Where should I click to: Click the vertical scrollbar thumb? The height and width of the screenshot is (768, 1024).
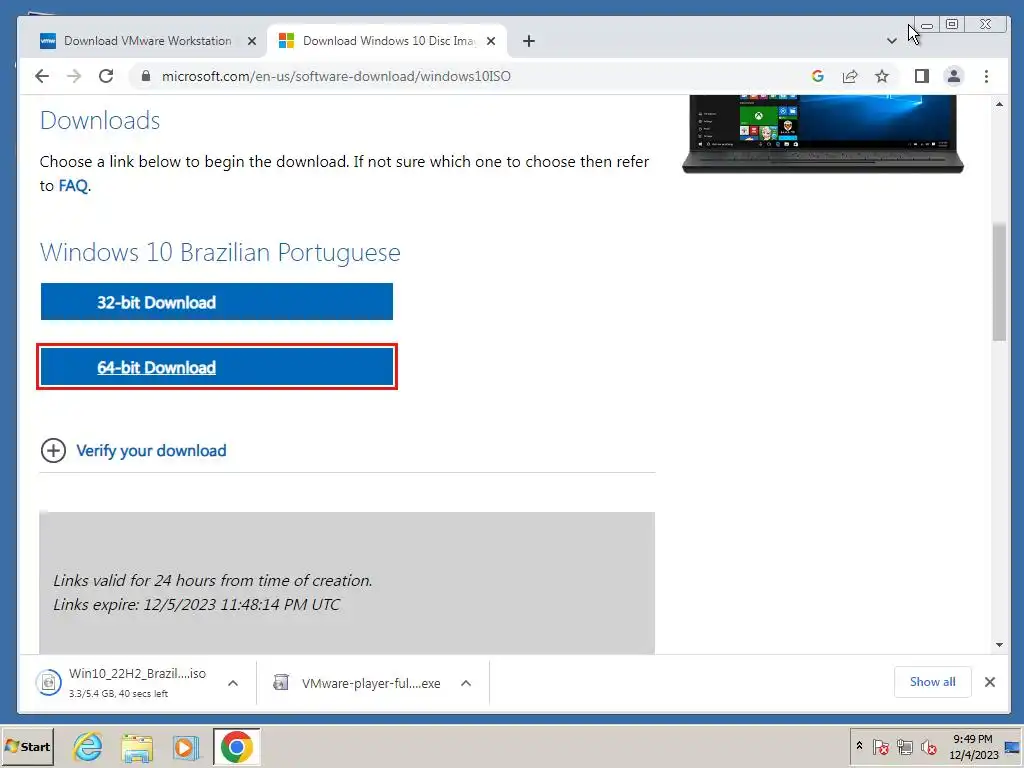(999, 281)
